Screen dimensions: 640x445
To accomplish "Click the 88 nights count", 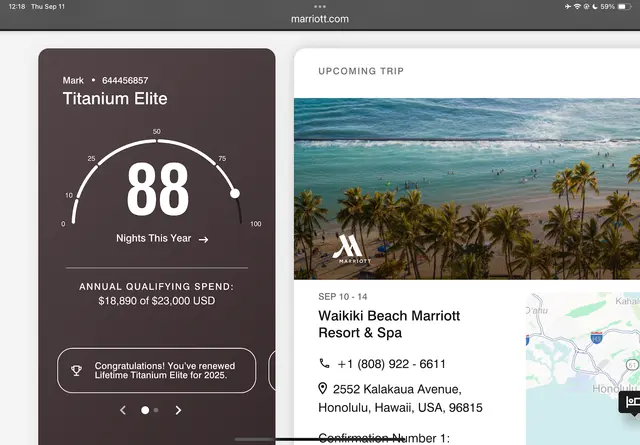I will pos(158,189).
